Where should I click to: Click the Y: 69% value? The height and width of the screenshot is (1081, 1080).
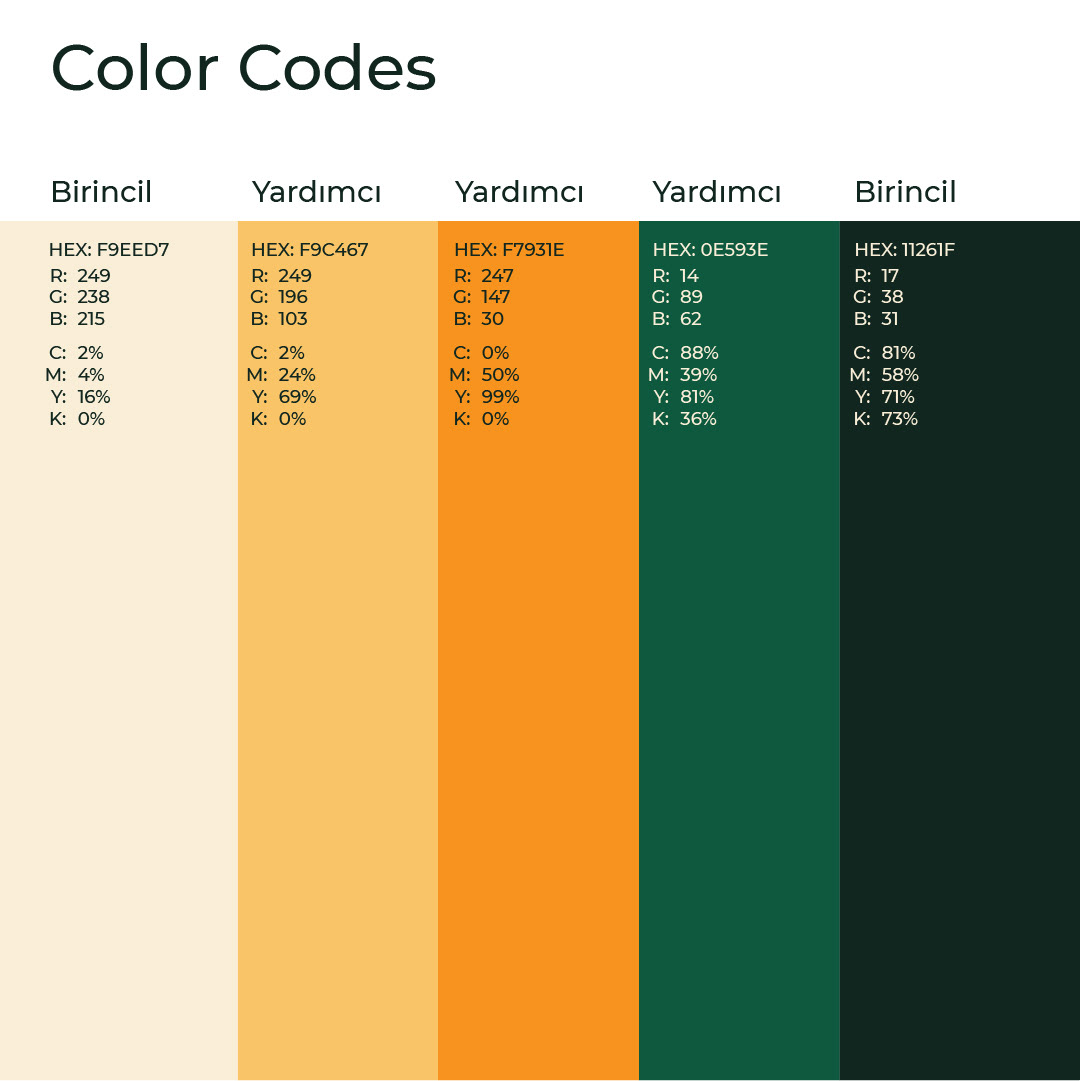284,396
